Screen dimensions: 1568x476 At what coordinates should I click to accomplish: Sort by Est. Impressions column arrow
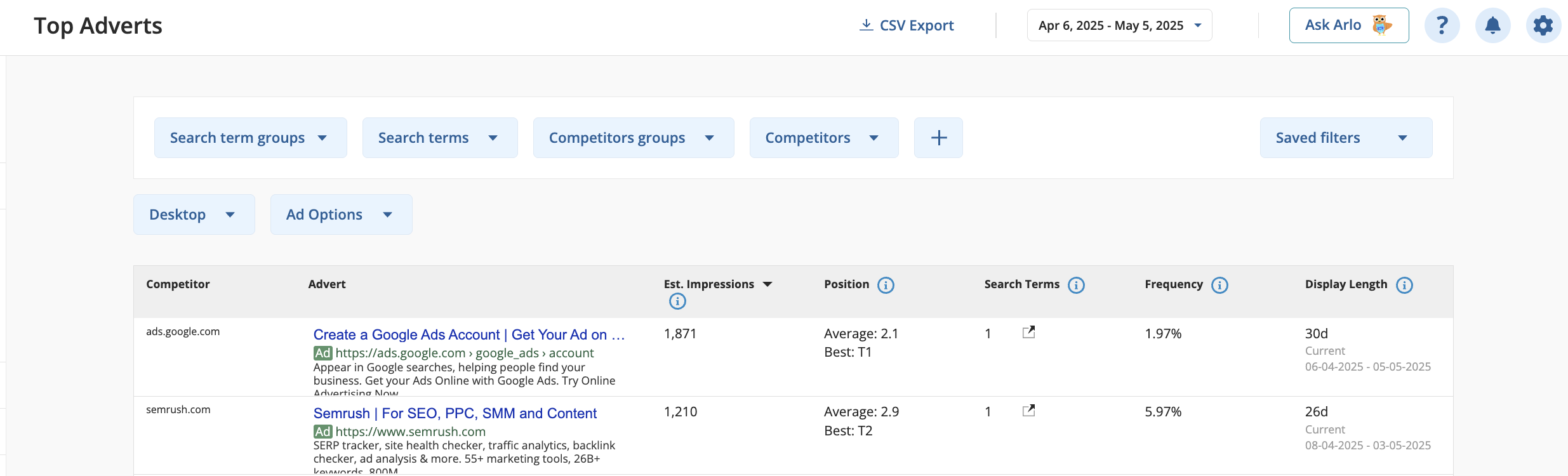point(767,284)
